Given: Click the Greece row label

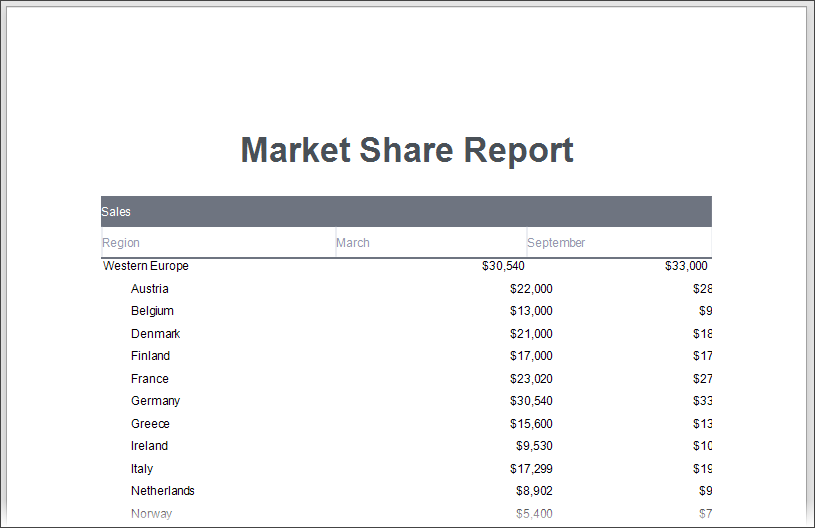Looking at the screenshot, I should tap(151, 424).
